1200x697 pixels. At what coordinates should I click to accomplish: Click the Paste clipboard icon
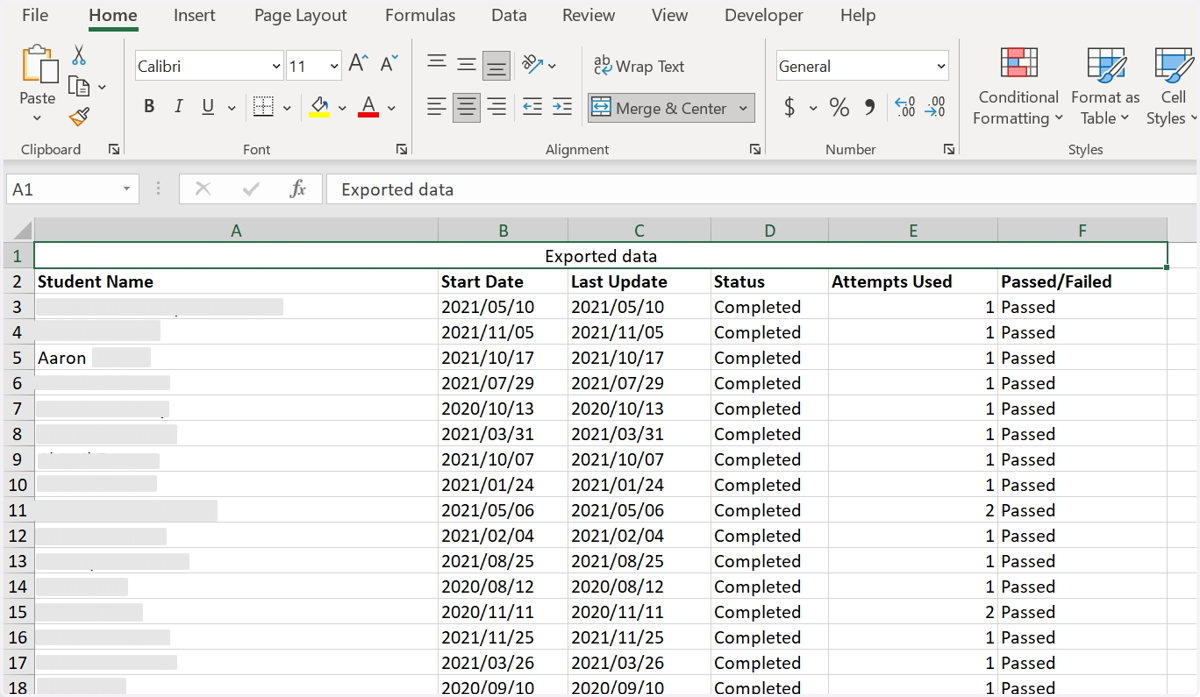click(38, 66)
